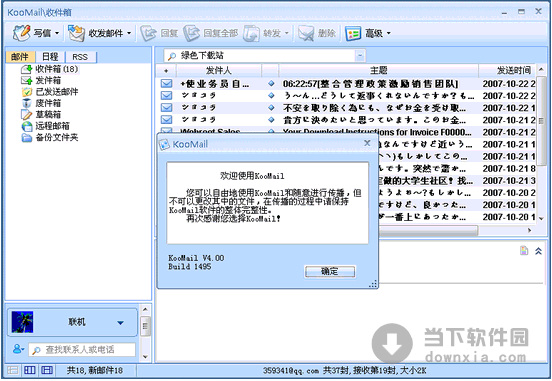Click the 查找联系人或电话 search field
This screenshot has height=381, width=552.
[82, 350]
